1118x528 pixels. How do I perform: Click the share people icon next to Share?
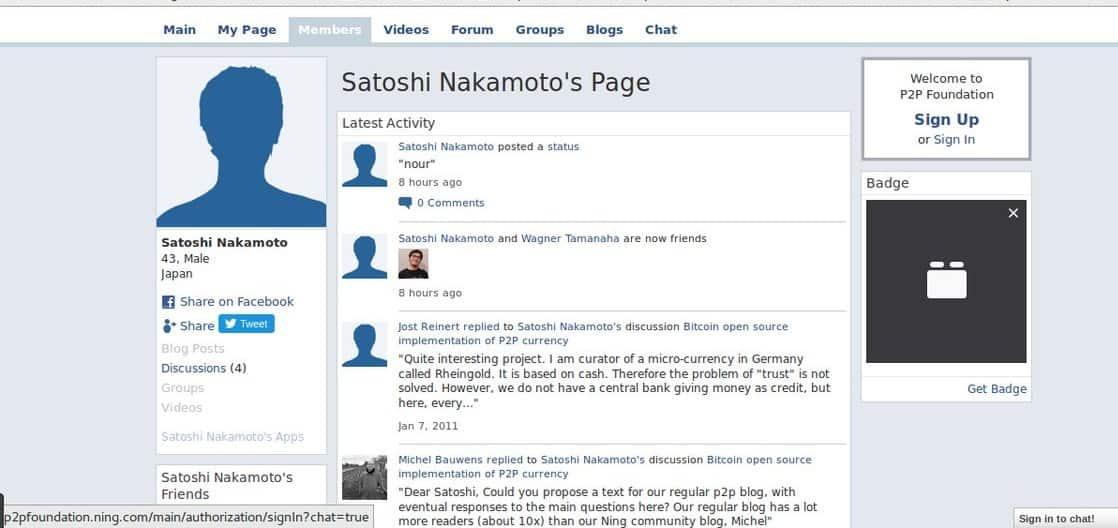click(x=169, y=326)
